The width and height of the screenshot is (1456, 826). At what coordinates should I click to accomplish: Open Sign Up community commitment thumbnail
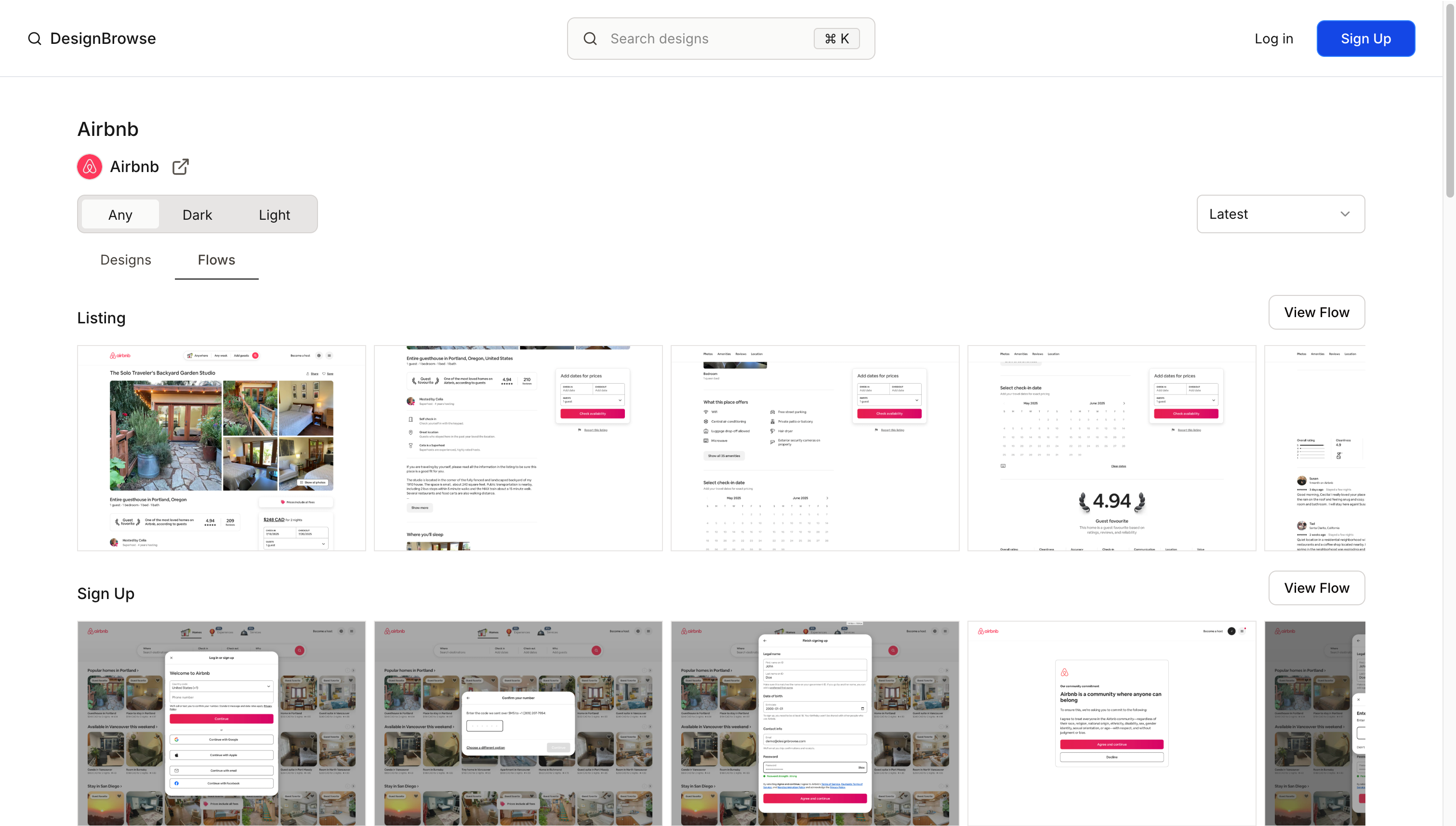pyautogui.click(x=1112, y=723)
